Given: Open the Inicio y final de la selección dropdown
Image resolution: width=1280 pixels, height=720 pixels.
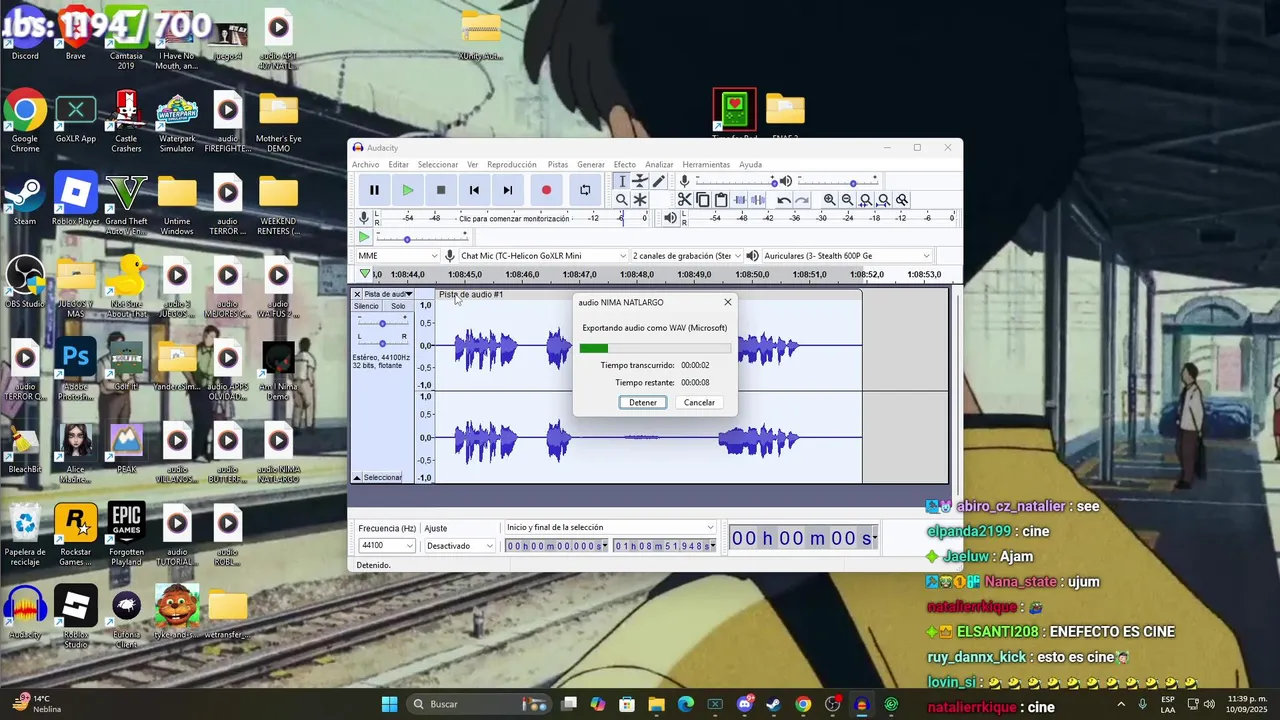Looking at the screenshot, I should [x=610, y=527].
